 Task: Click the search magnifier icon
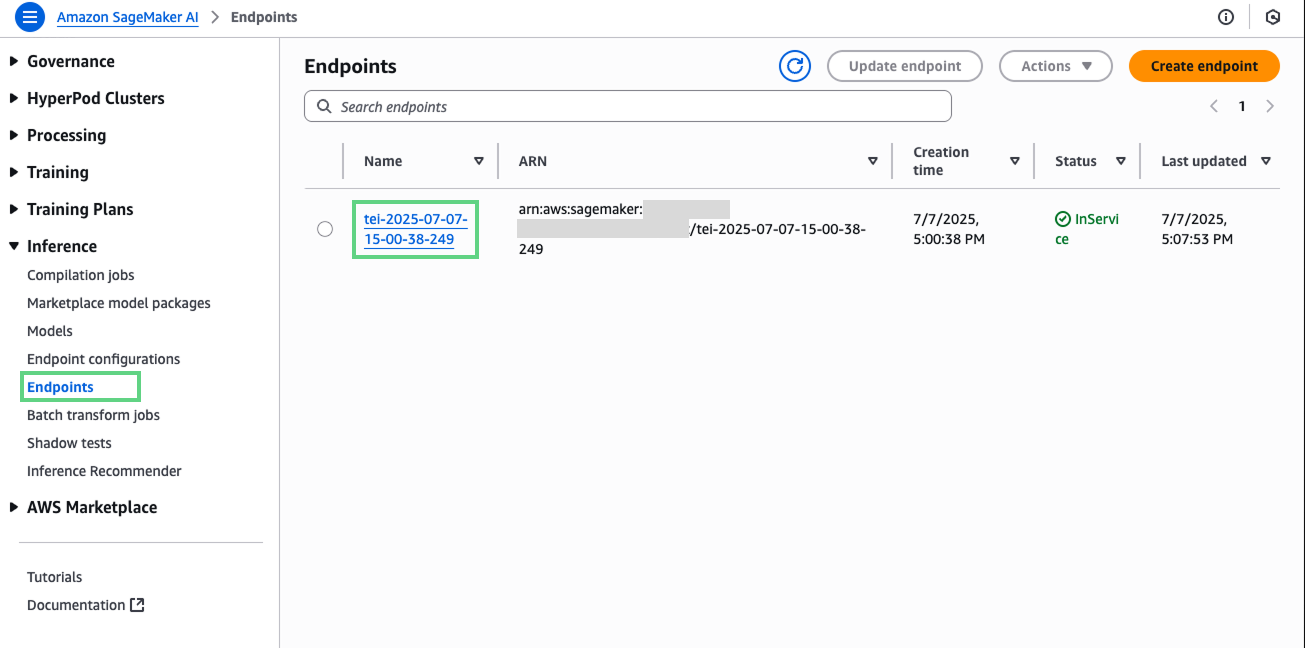(x=324, y=106)
